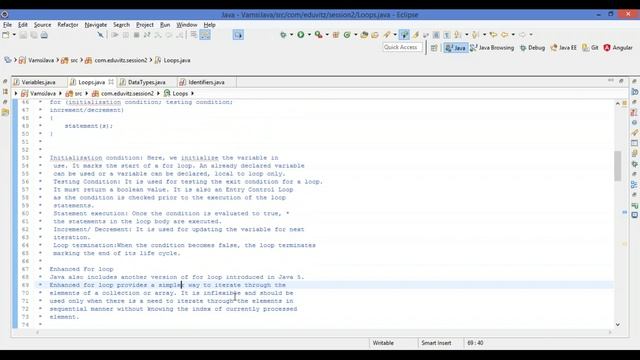
Task: Click the Terminate stop square icon
Action: click(x=136, y=35)
